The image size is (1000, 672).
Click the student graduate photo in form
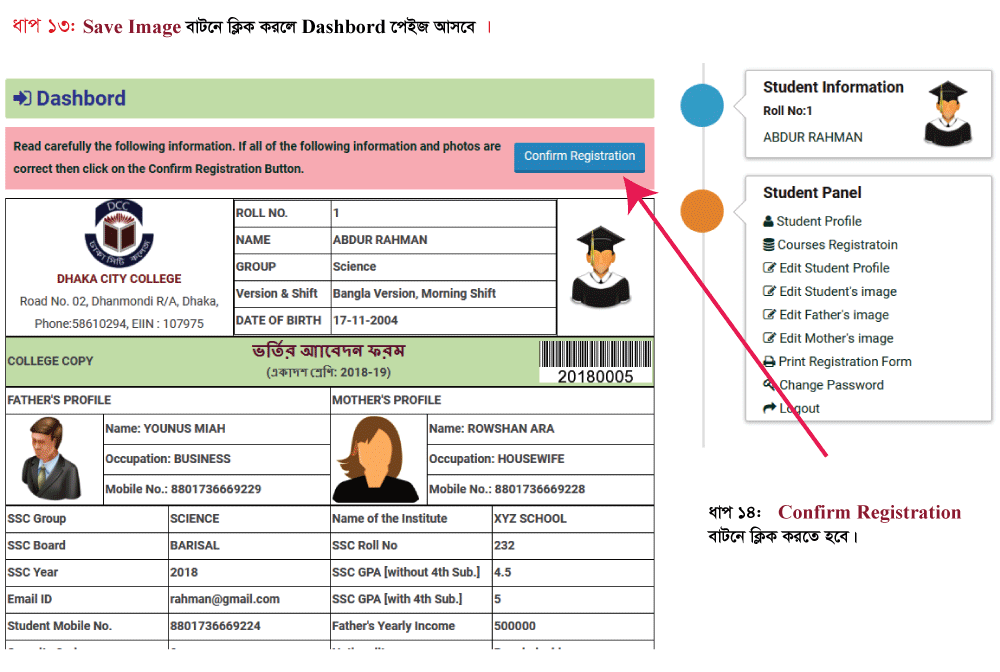(x=600, y=266)
